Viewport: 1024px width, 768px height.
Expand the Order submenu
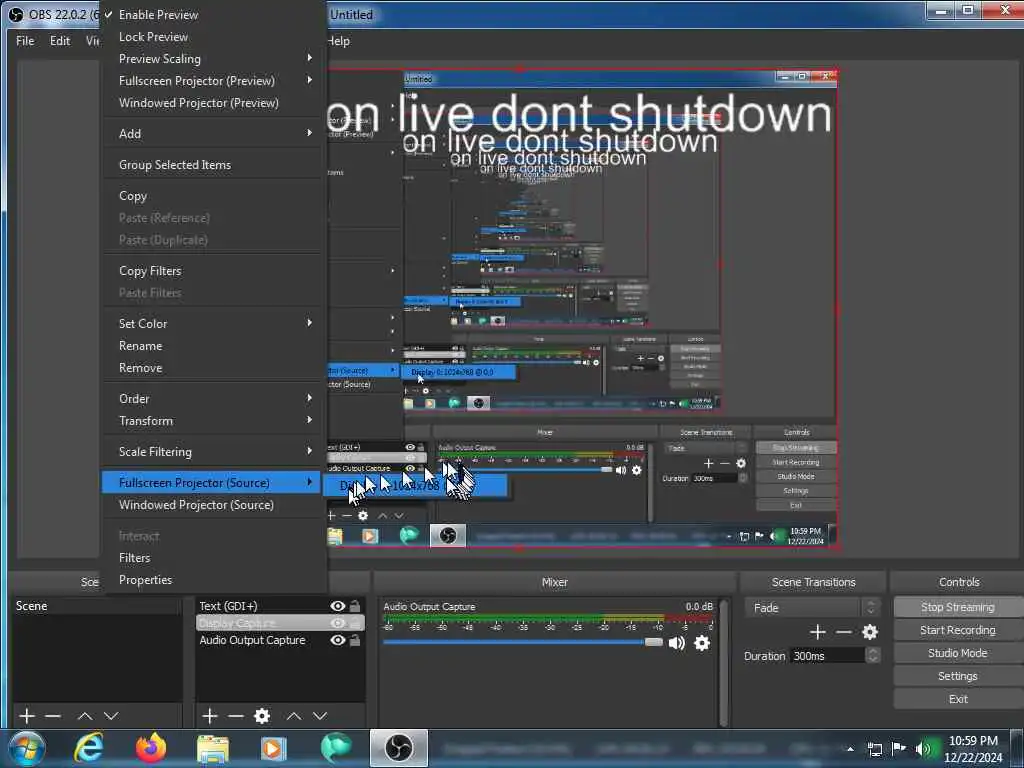tap(214, 399)
